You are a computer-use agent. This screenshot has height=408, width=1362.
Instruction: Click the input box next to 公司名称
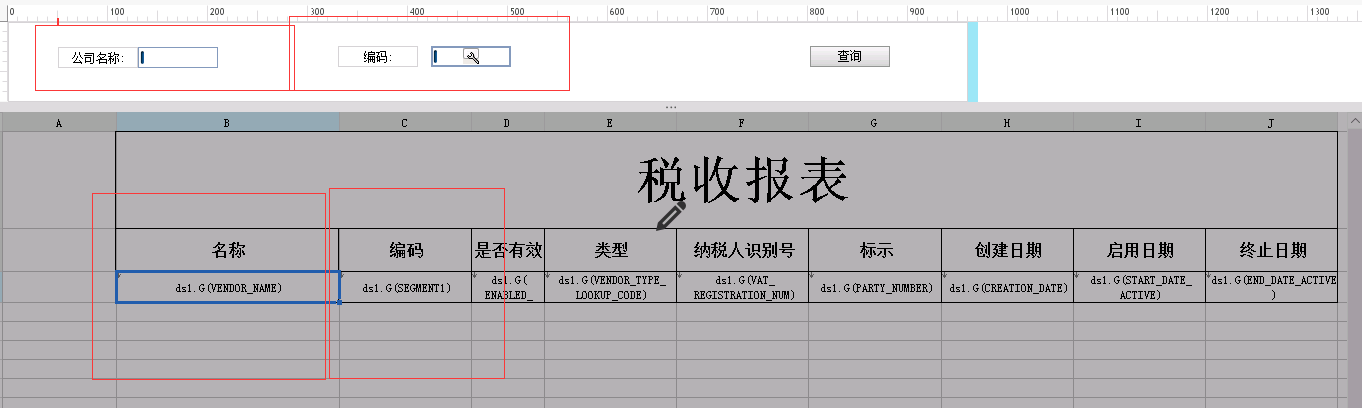(x=178, y=58)
